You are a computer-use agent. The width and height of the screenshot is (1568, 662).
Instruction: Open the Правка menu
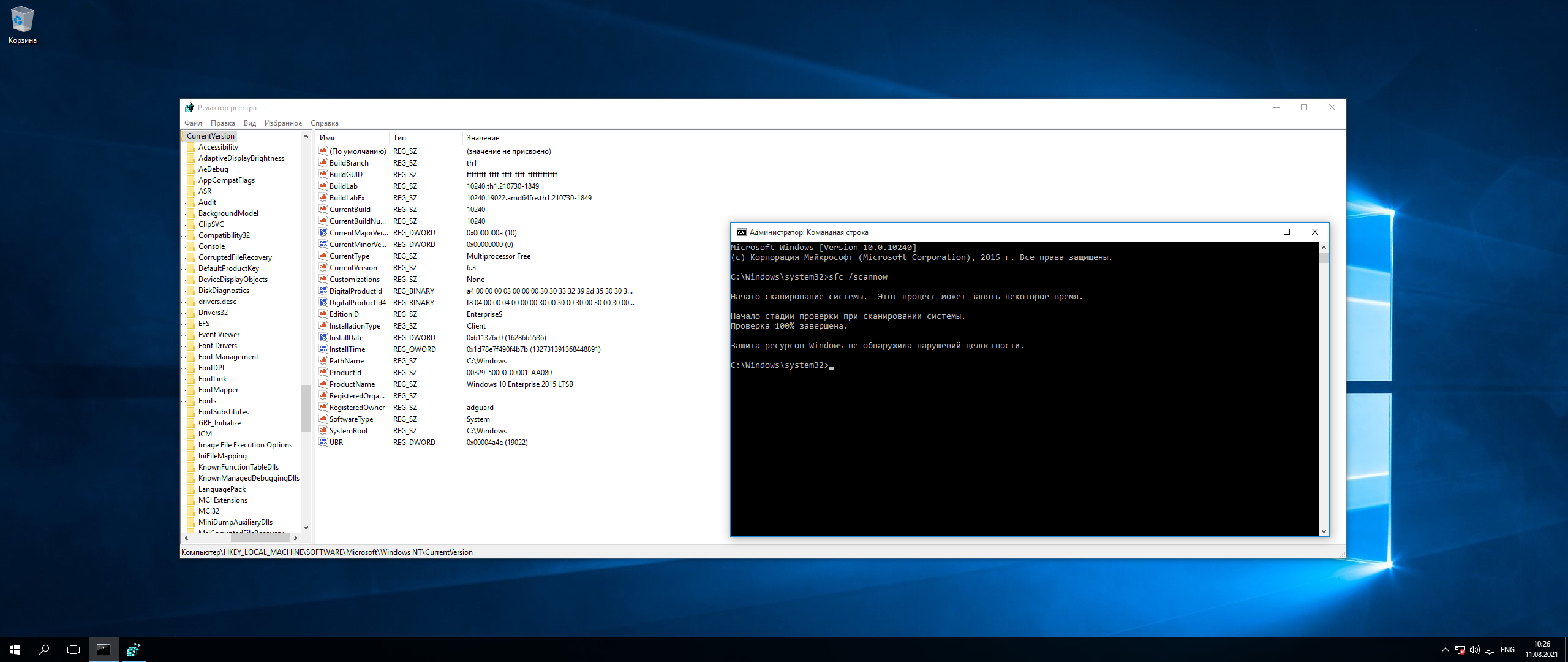[x=223, y=123]
